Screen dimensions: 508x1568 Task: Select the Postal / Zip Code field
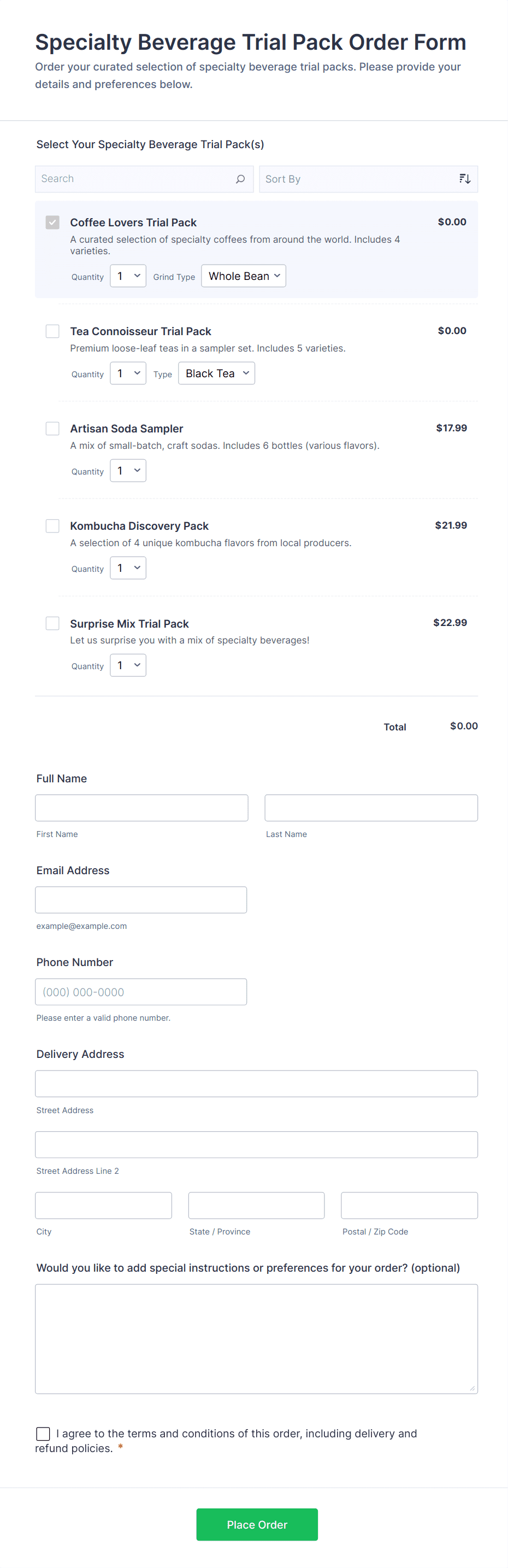(x=409, y=1205)
